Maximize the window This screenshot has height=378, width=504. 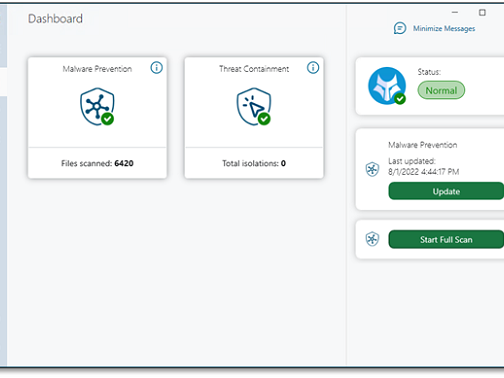[482, 13]
